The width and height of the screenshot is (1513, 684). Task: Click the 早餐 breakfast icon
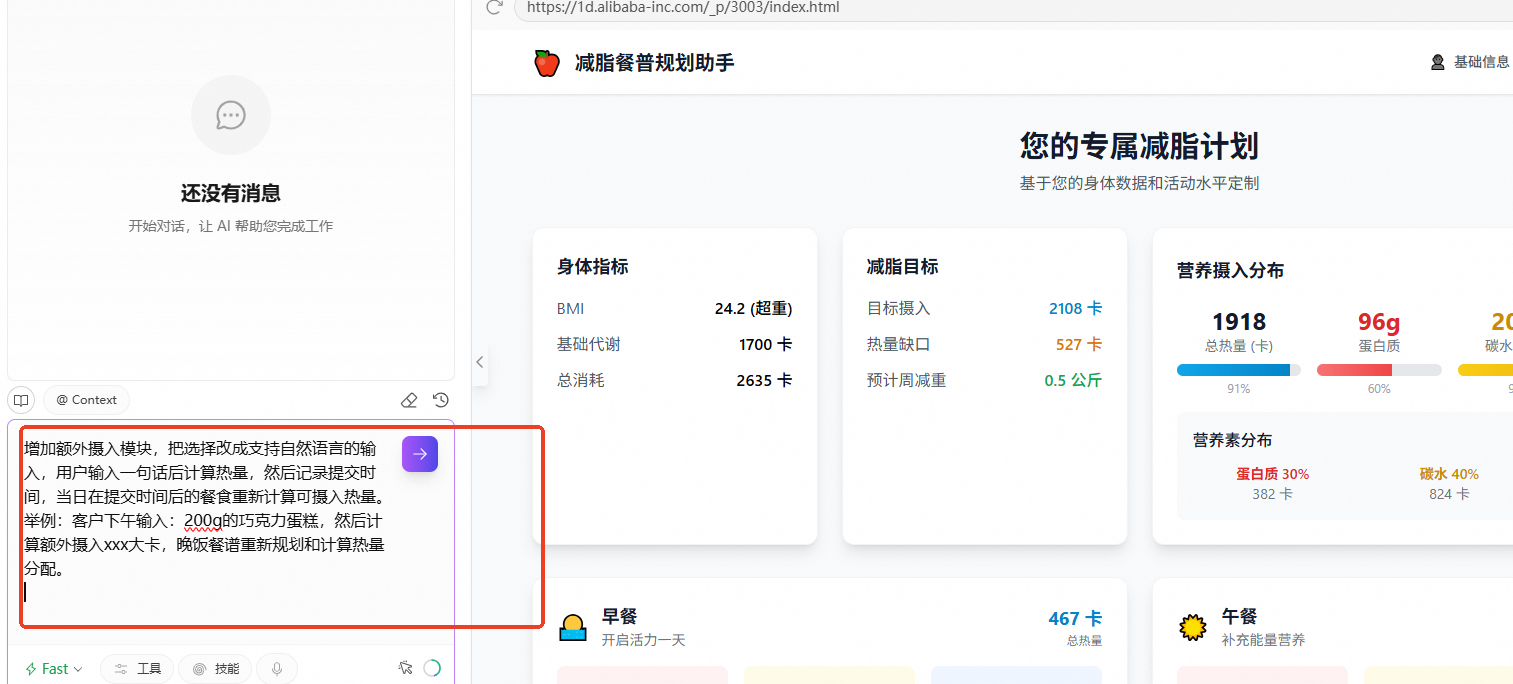click(x=572, y=627)
